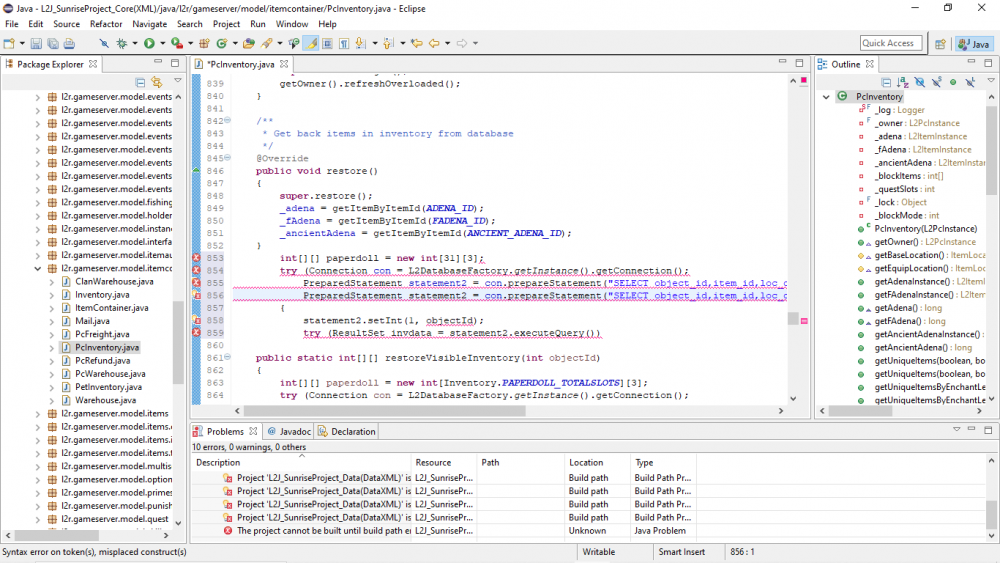This screenshot has height=563, width=1000.
Task: Click the Run (green play) toolbar button
Action: [148, 44]
